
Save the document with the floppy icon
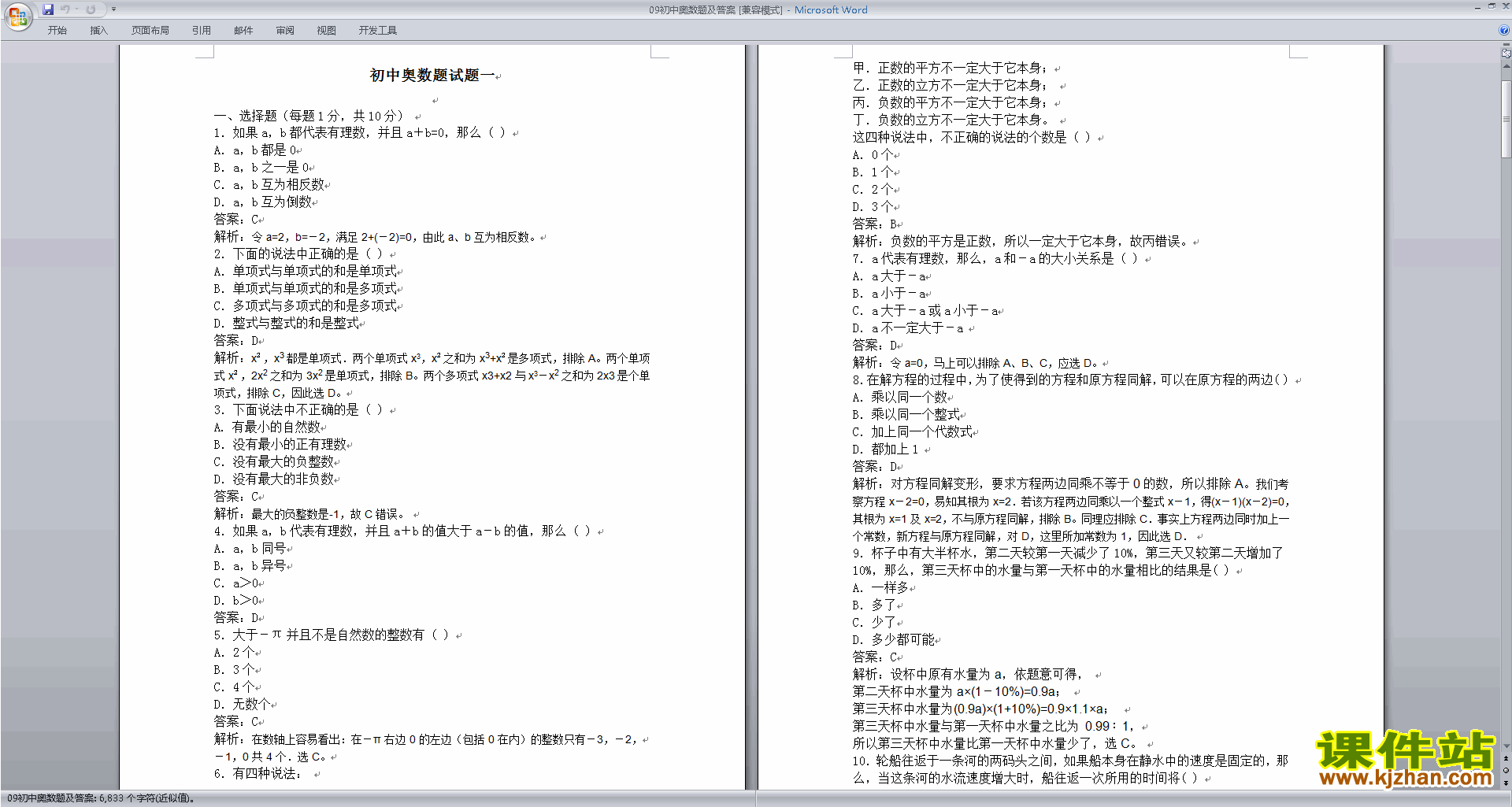pos(48,9)
